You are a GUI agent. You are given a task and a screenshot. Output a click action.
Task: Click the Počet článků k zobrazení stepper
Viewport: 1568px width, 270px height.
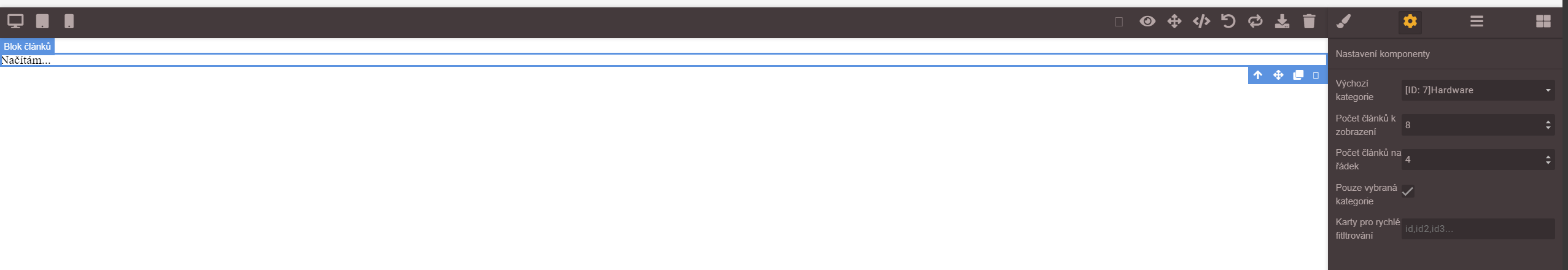point(1478,125)
